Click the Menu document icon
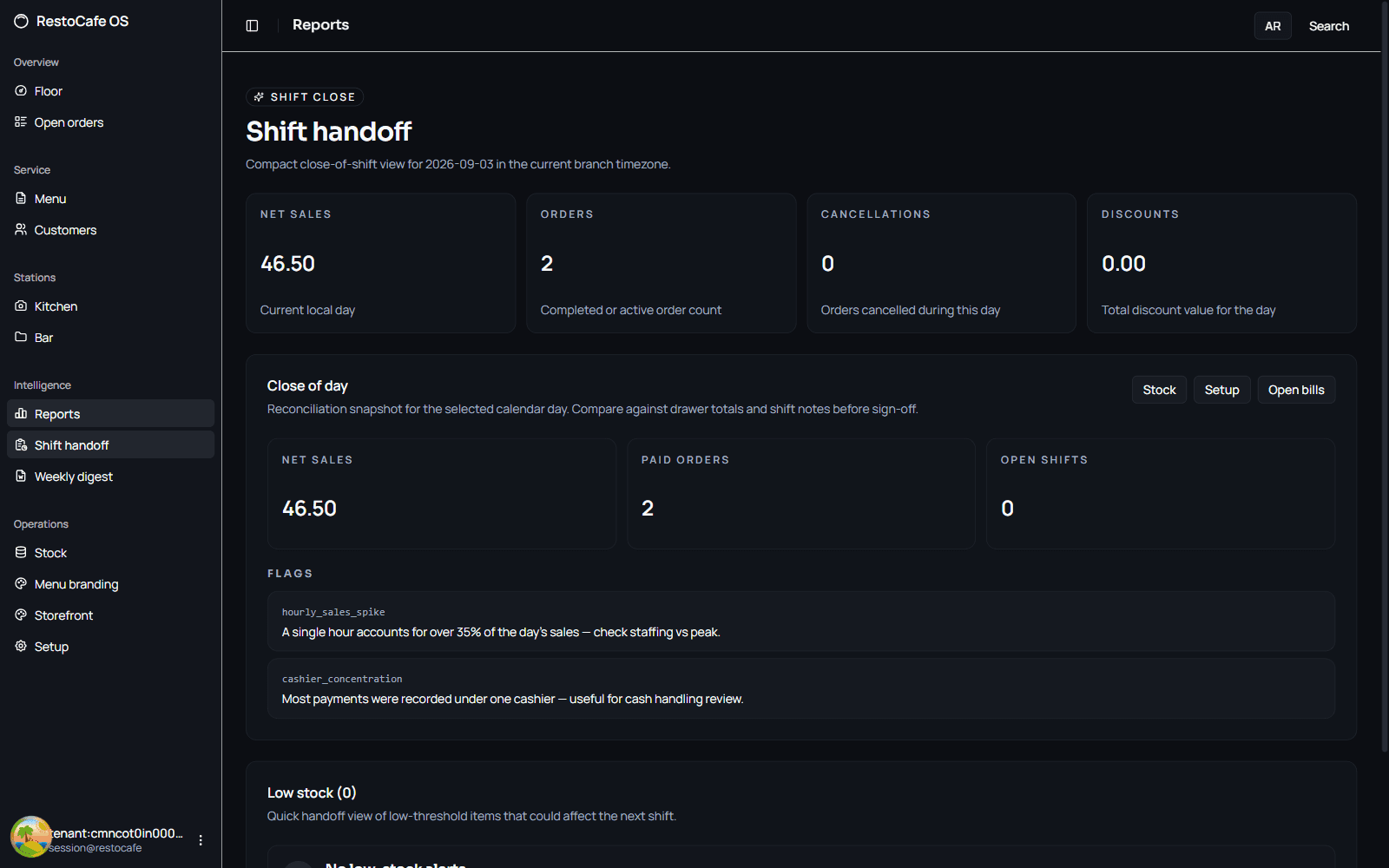The width and height of the screenshot is (1389, 868). tap(21, 198)
